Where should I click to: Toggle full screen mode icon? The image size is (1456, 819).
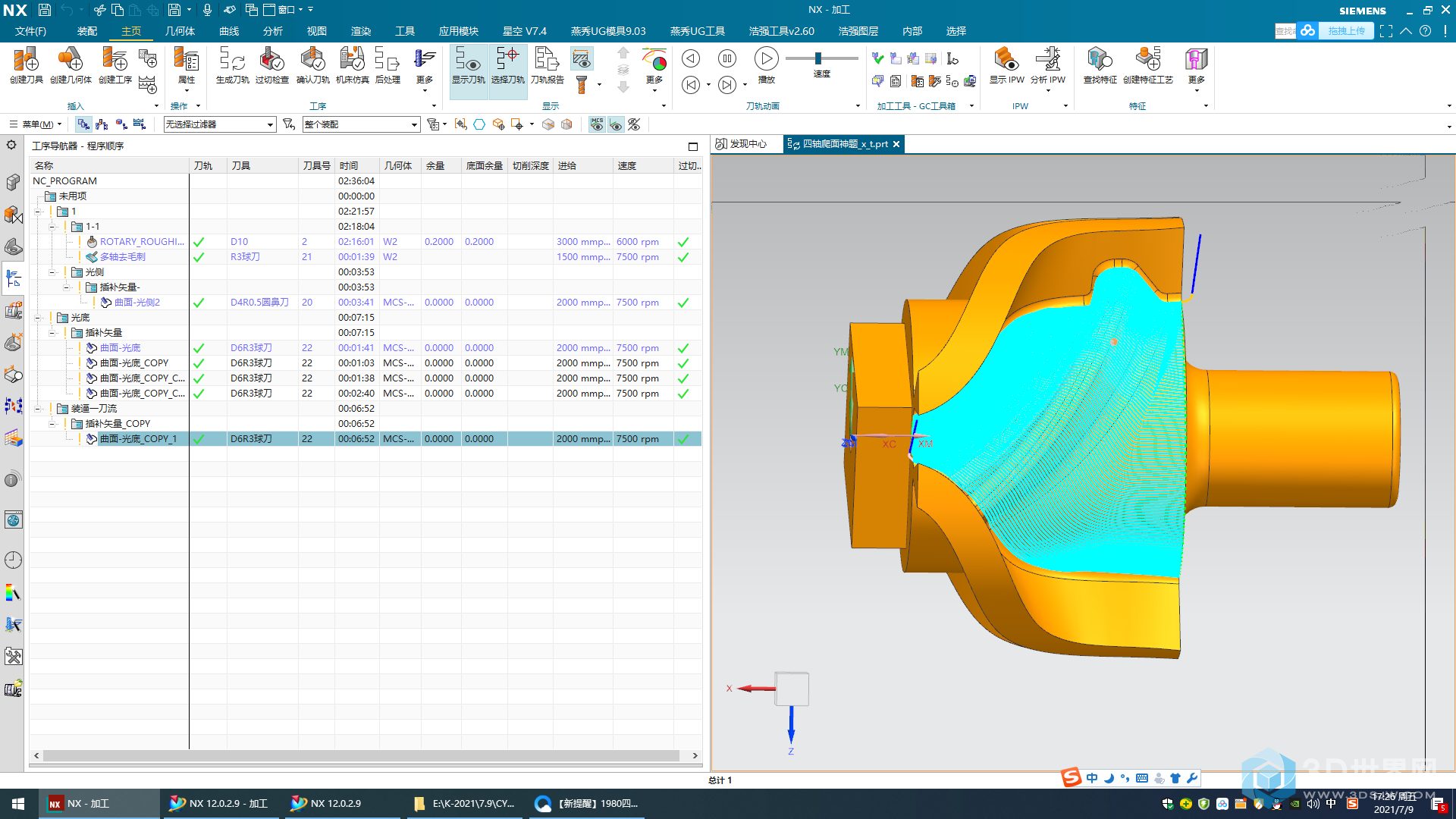click(x=1386, y=31)
